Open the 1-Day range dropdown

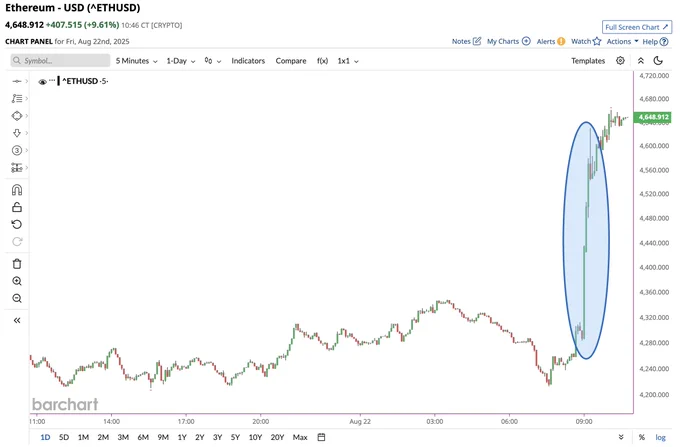pos(180,61)
